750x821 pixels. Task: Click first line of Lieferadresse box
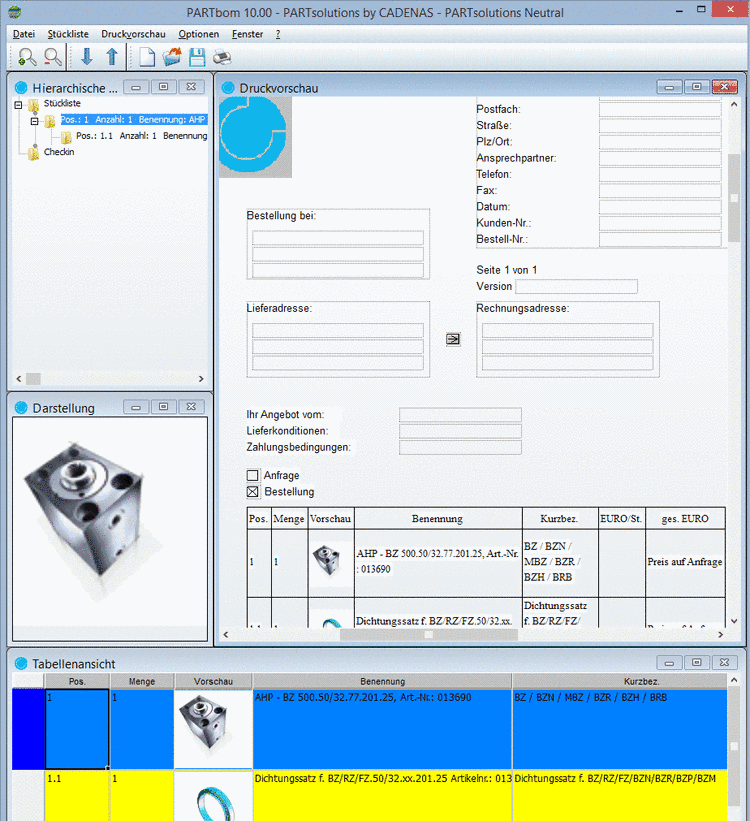(x=338, y=330)
